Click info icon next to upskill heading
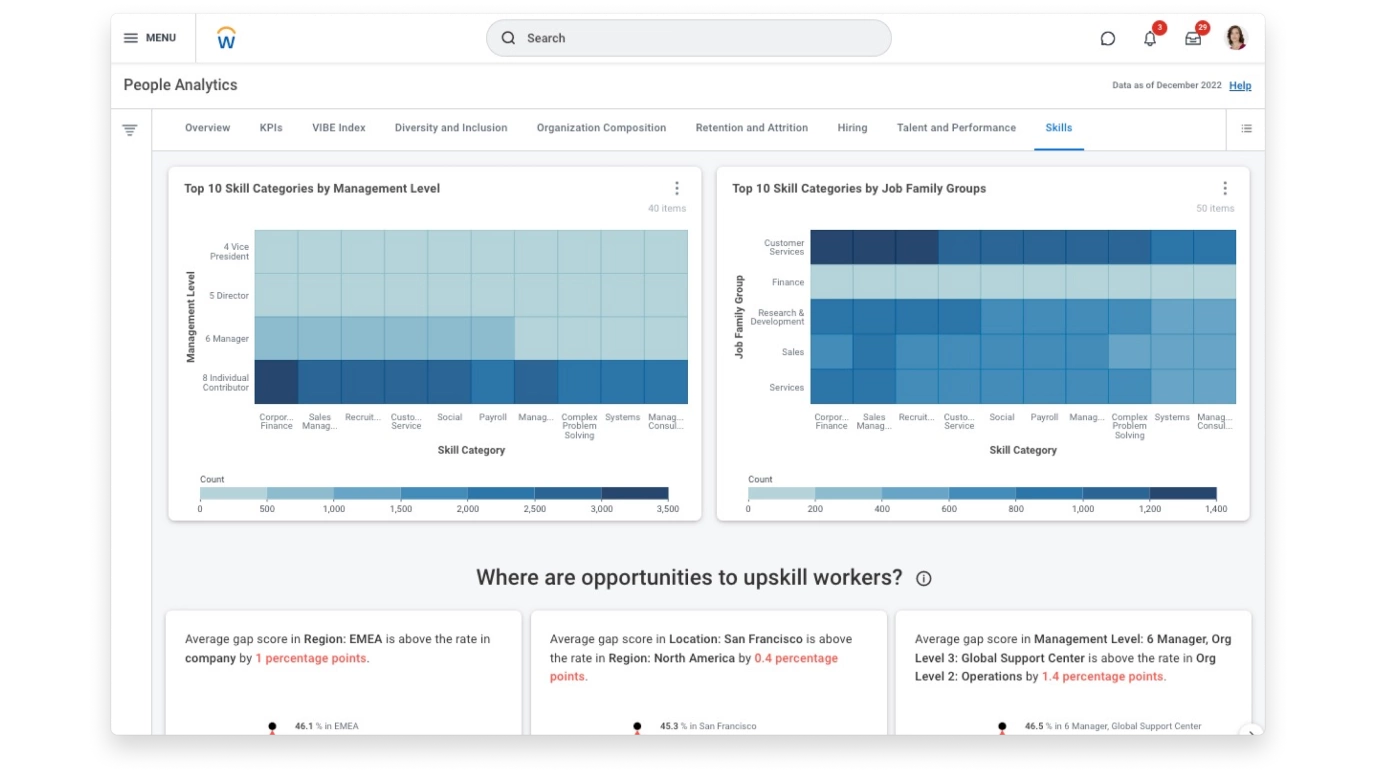1376x774 pixels. click(924, 578)
